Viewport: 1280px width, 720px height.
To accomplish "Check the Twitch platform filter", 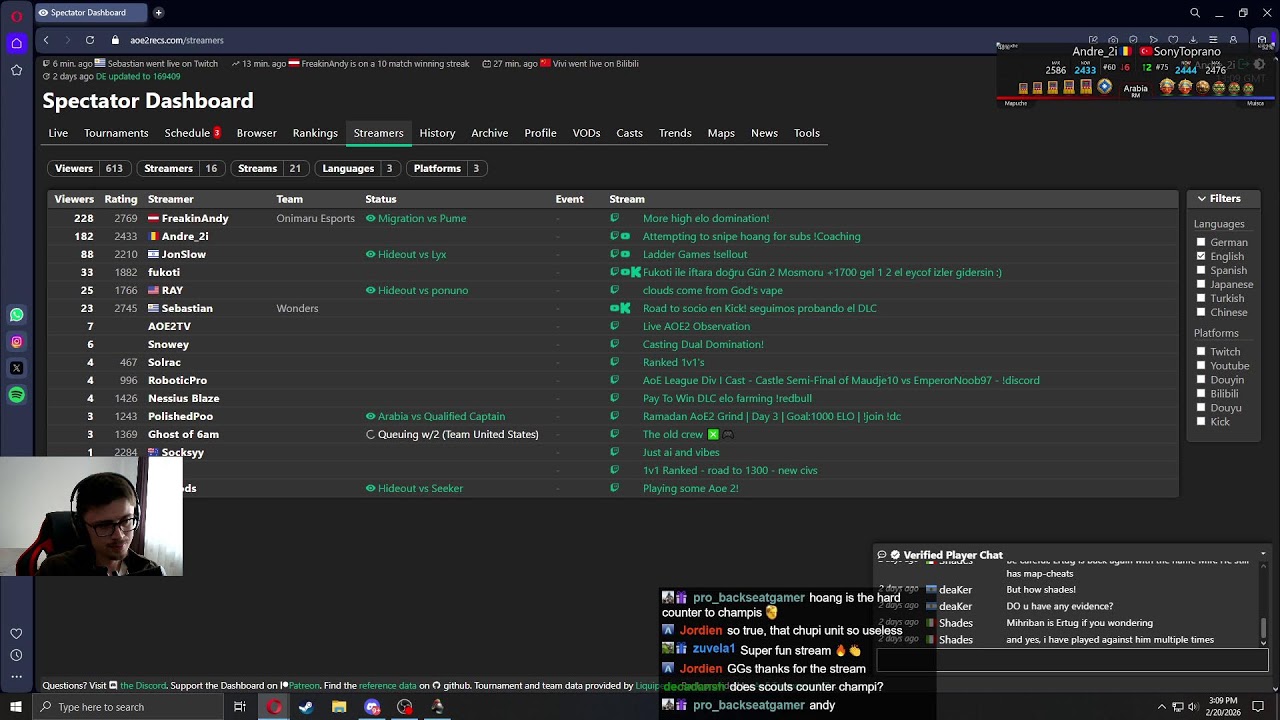I will 1201,351.
